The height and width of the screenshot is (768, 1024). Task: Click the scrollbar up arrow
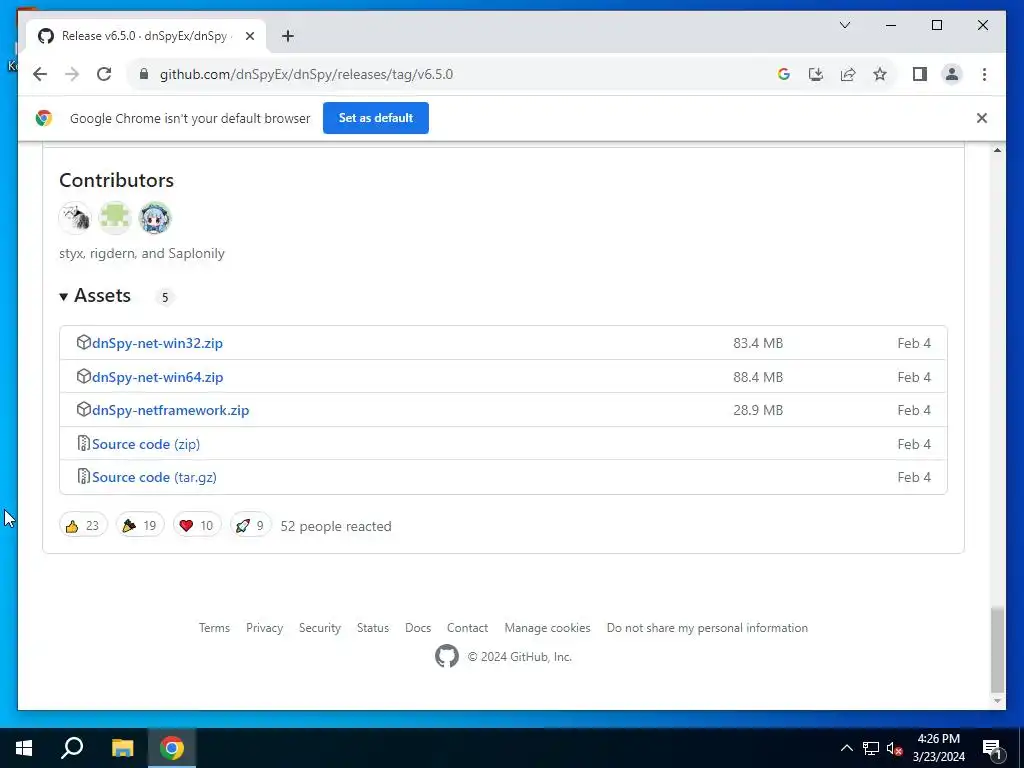click(x=997, y=150)
